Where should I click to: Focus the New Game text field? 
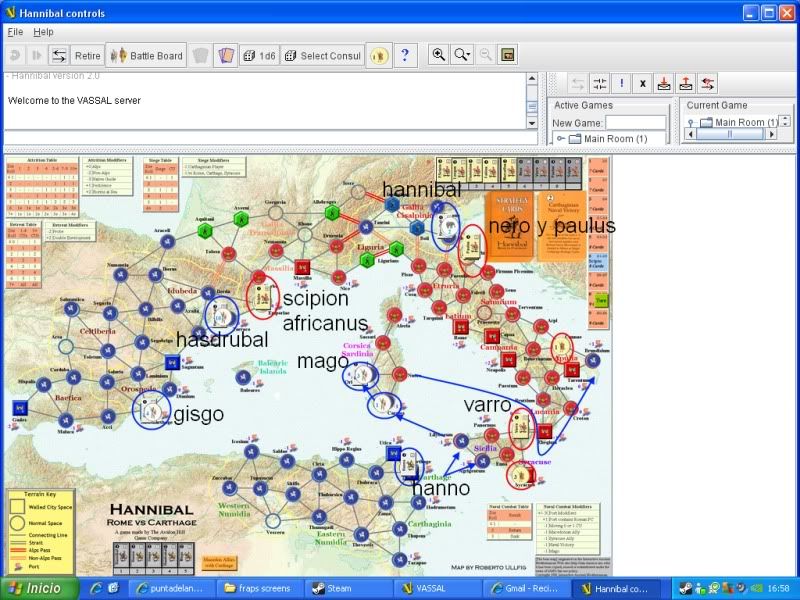click(635, 123)
